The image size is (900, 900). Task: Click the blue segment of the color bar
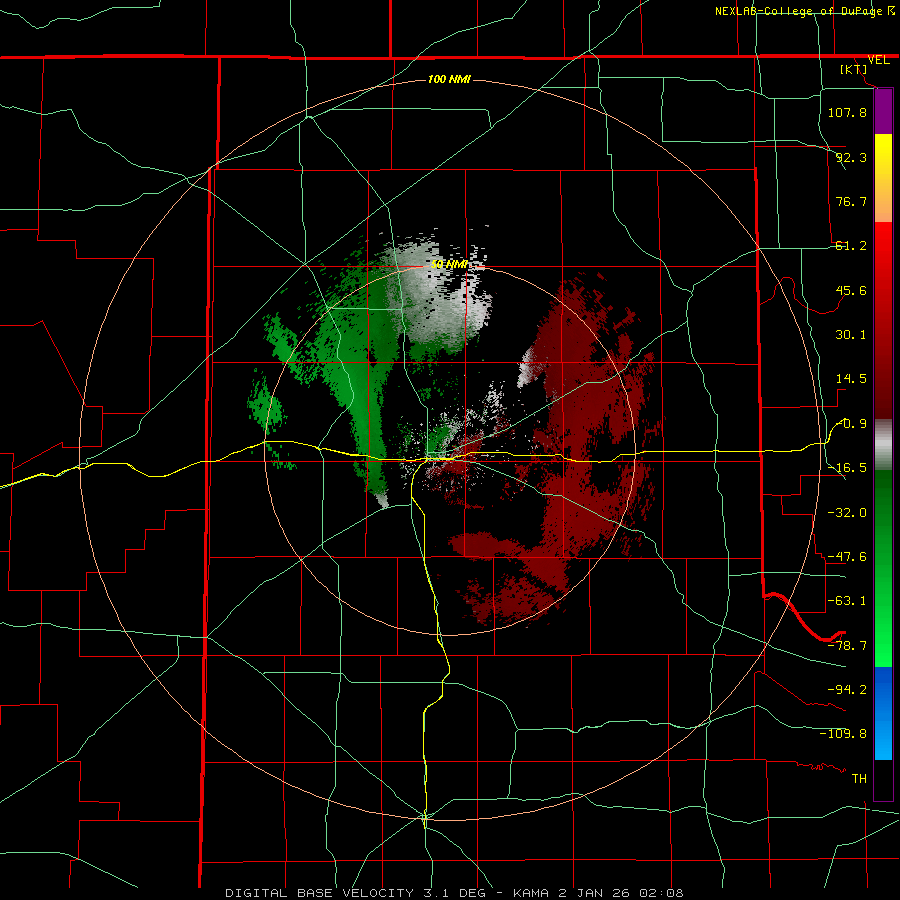click(x=883, y=713)
